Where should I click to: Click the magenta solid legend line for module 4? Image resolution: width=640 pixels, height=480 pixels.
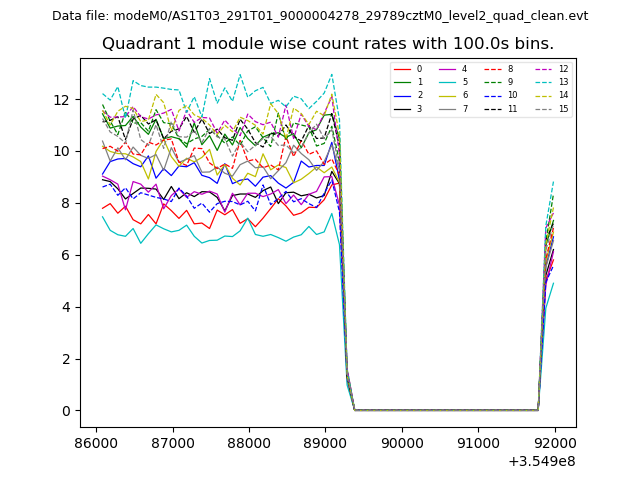point(449,69)
